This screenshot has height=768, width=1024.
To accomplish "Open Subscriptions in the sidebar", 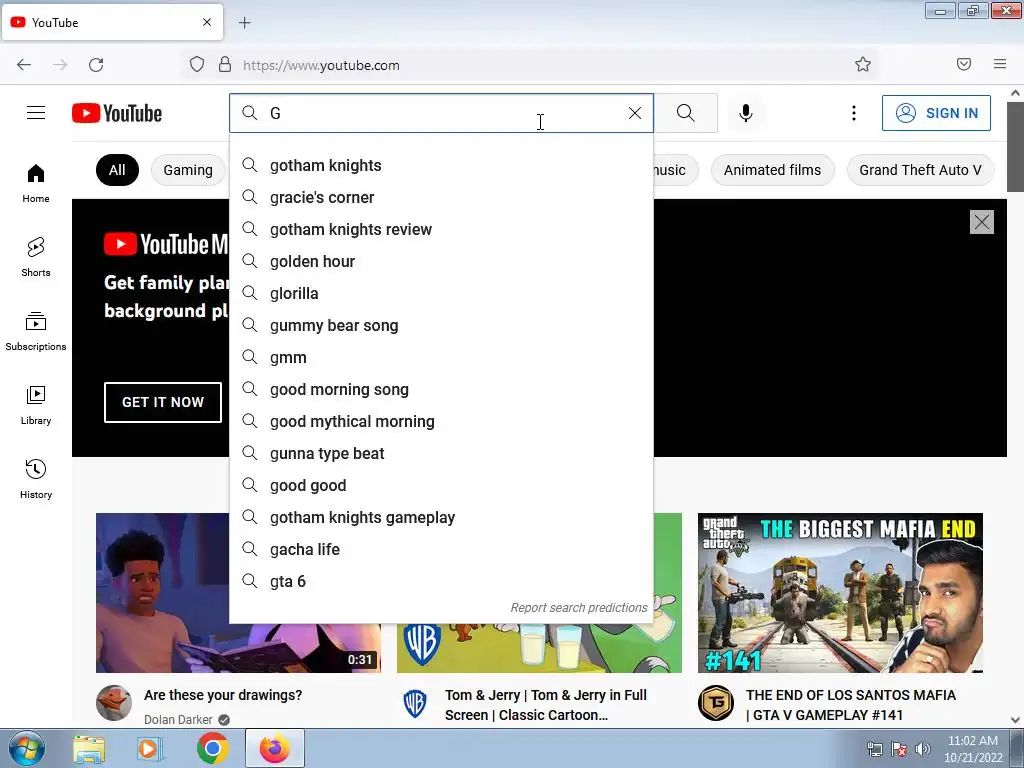I will point(36,332).
